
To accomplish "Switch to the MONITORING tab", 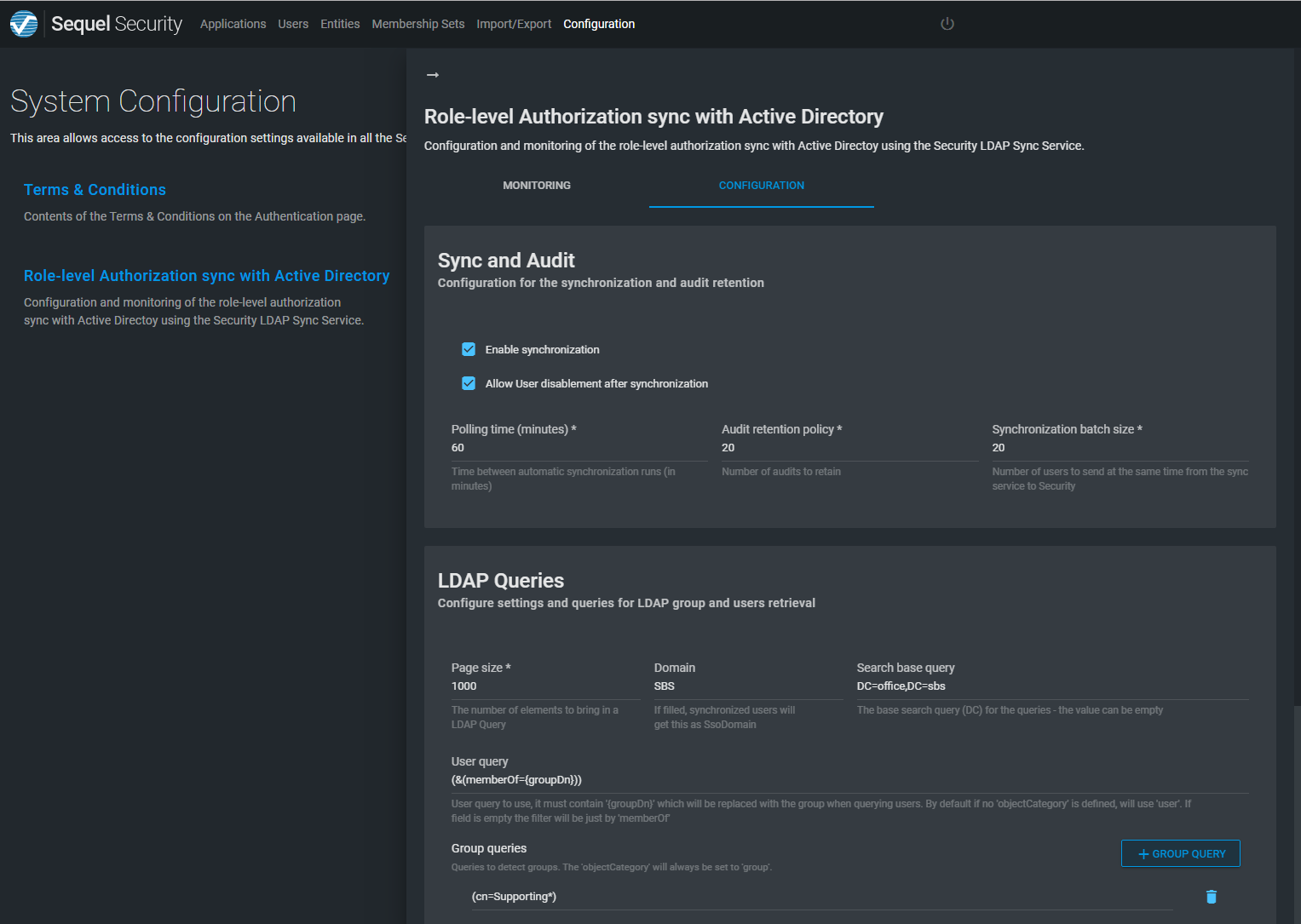I will [537, 186].
